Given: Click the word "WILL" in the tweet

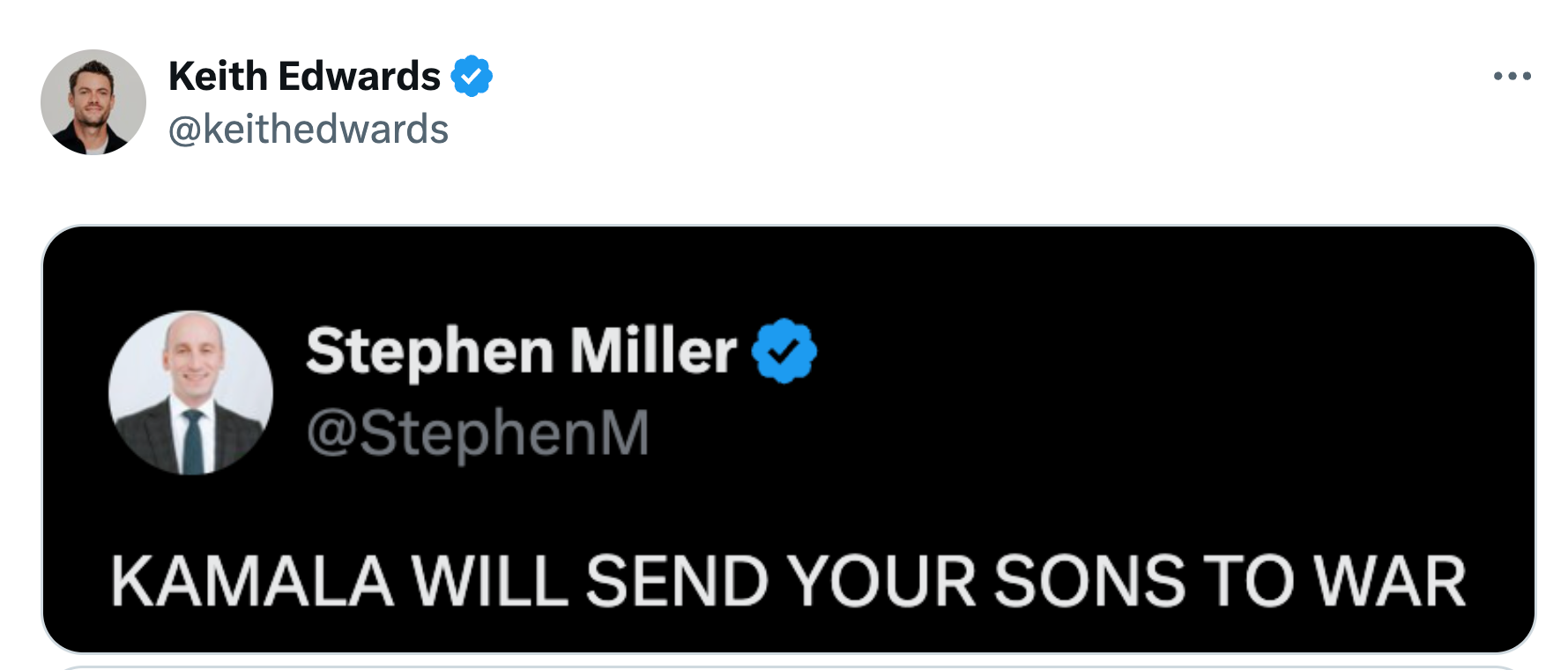Looking at the screenshot, I should [489, 581].
